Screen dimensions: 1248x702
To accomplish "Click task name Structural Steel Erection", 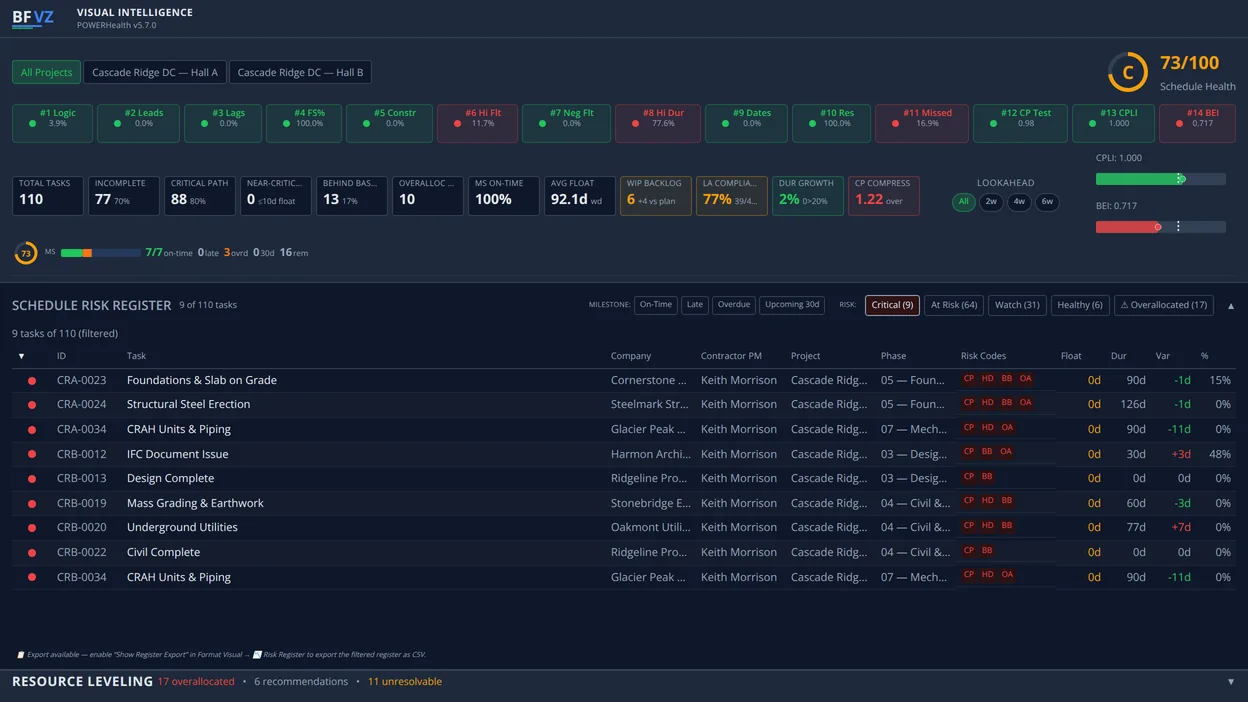I will 188,405.
